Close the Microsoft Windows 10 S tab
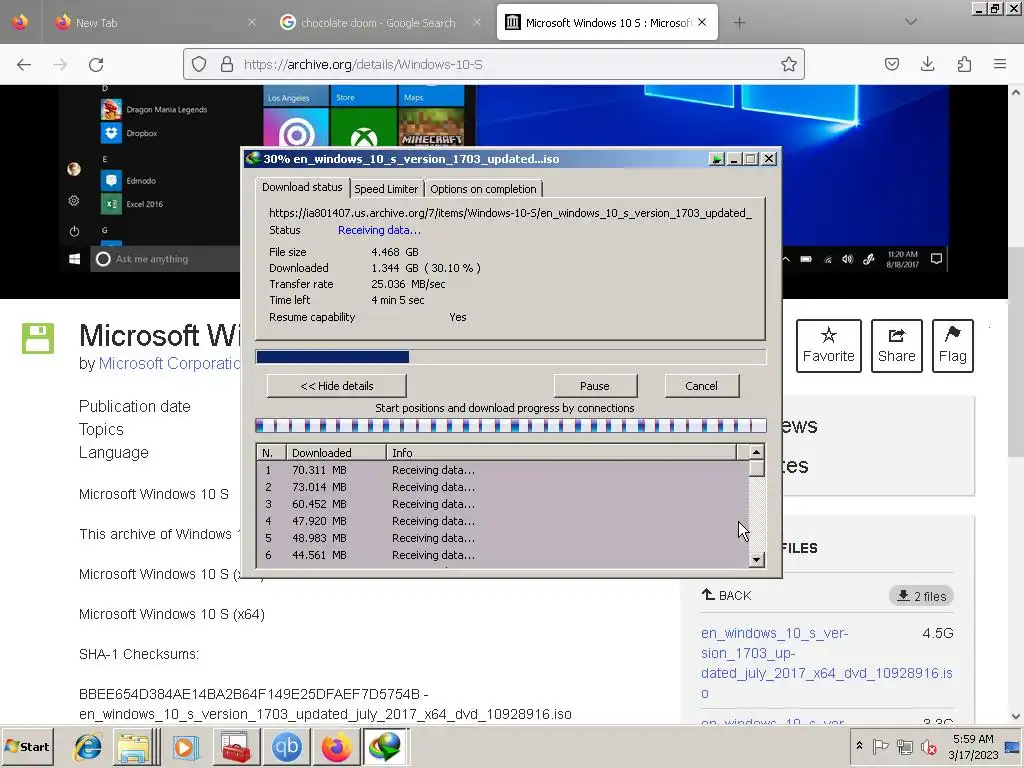 pos(702,22)
